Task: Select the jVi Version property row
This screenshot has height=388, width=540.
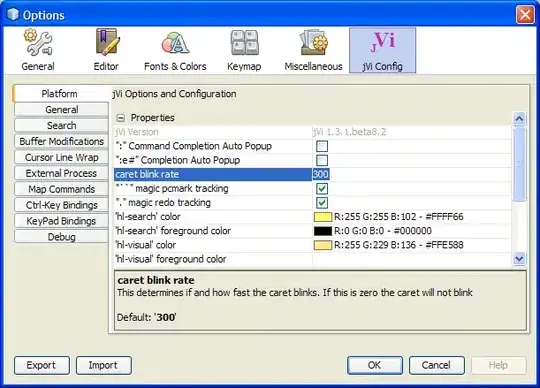Action: point(313,132)
